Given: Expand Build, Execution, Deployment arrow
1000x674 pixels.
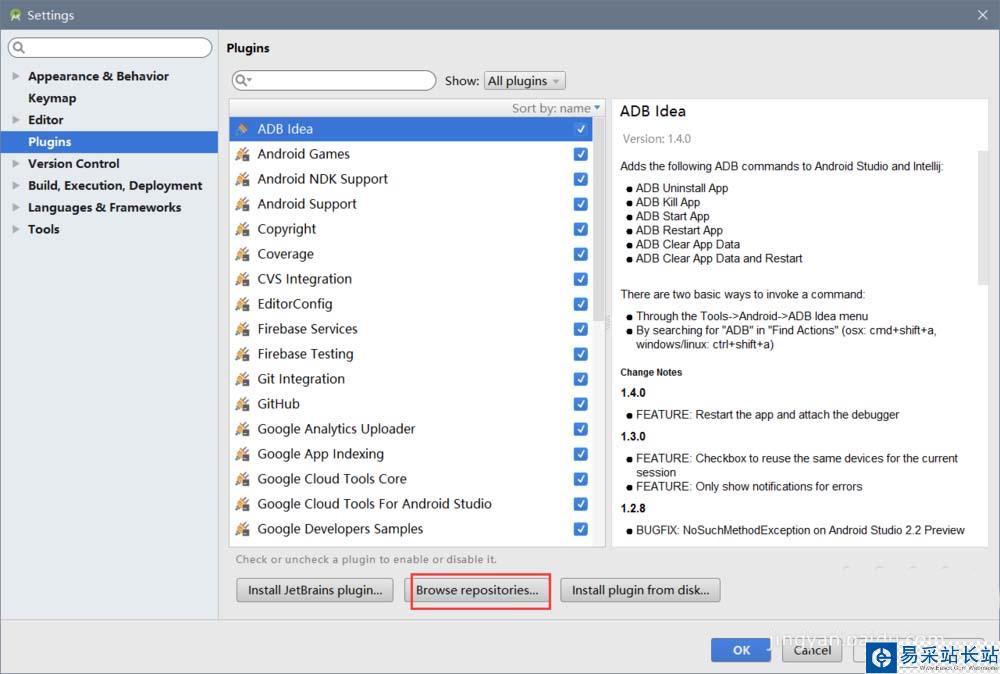Looking at the screenshot, I should tap(16, 186).
